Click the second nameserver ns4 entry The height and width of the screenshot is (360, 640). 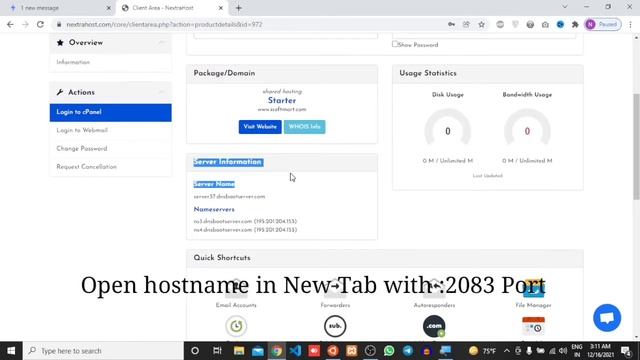point(245,230)
